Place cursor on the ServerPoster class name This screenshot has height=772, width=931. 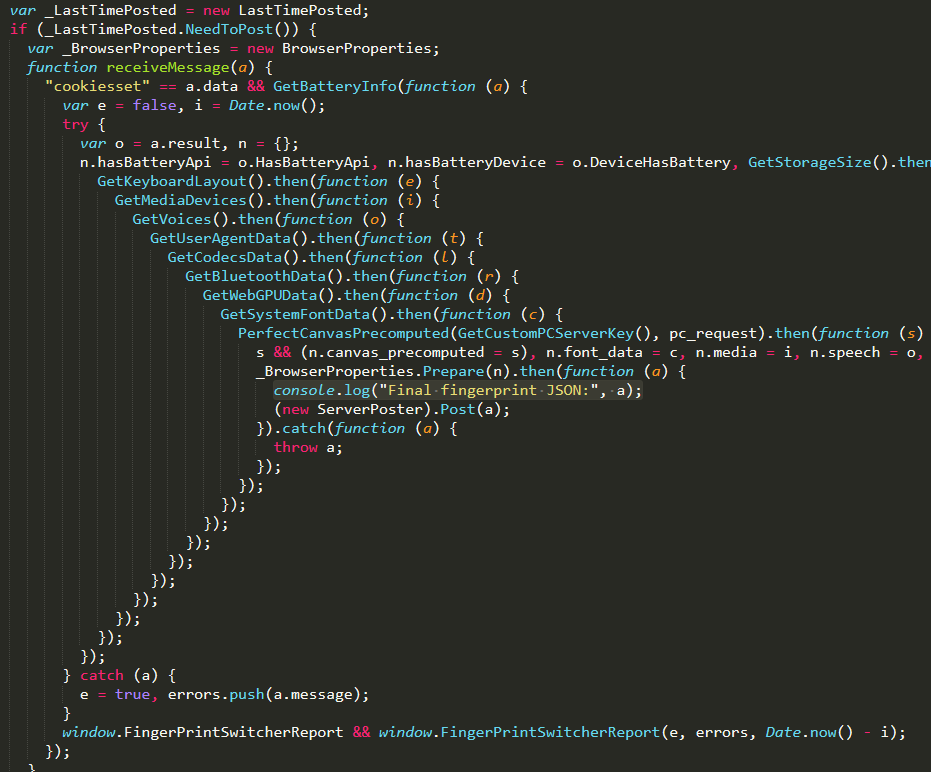click(x=359, y=409)
